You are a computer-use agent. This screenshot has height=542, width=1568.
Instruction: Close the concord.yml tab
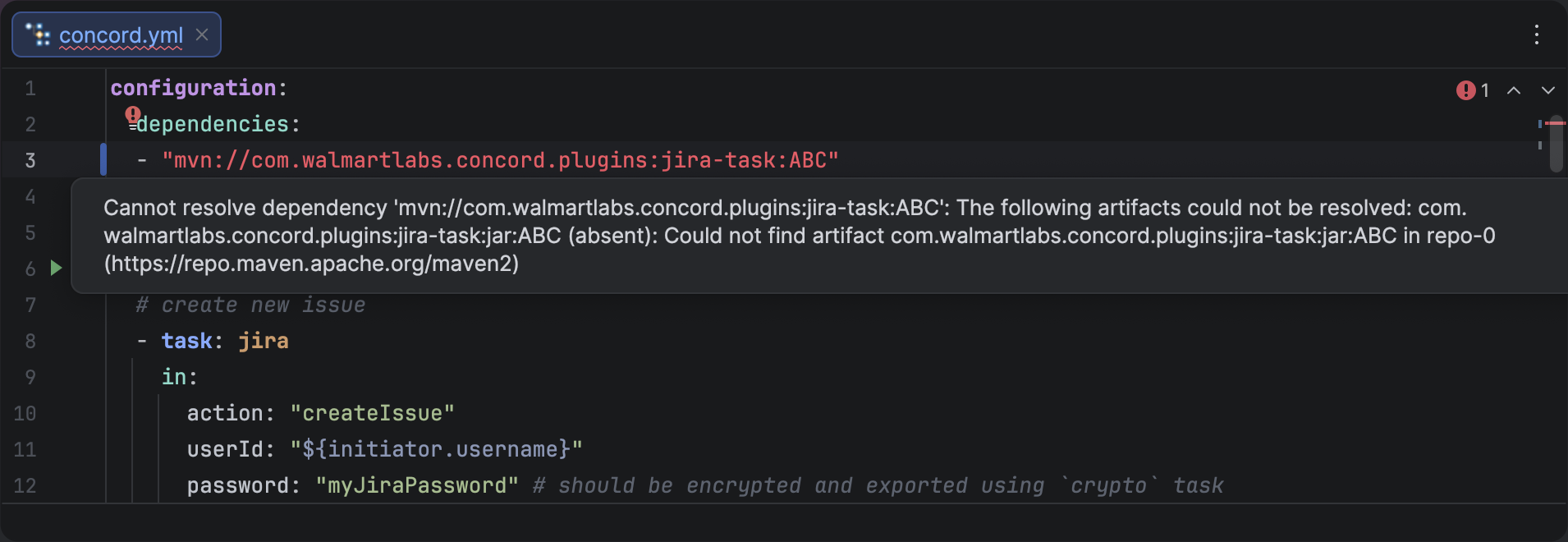click(x=202, y=34)
